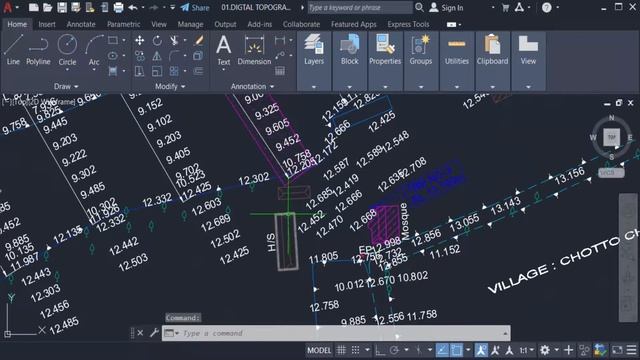
Task: Pick the Erase tool
Action: 199,40
